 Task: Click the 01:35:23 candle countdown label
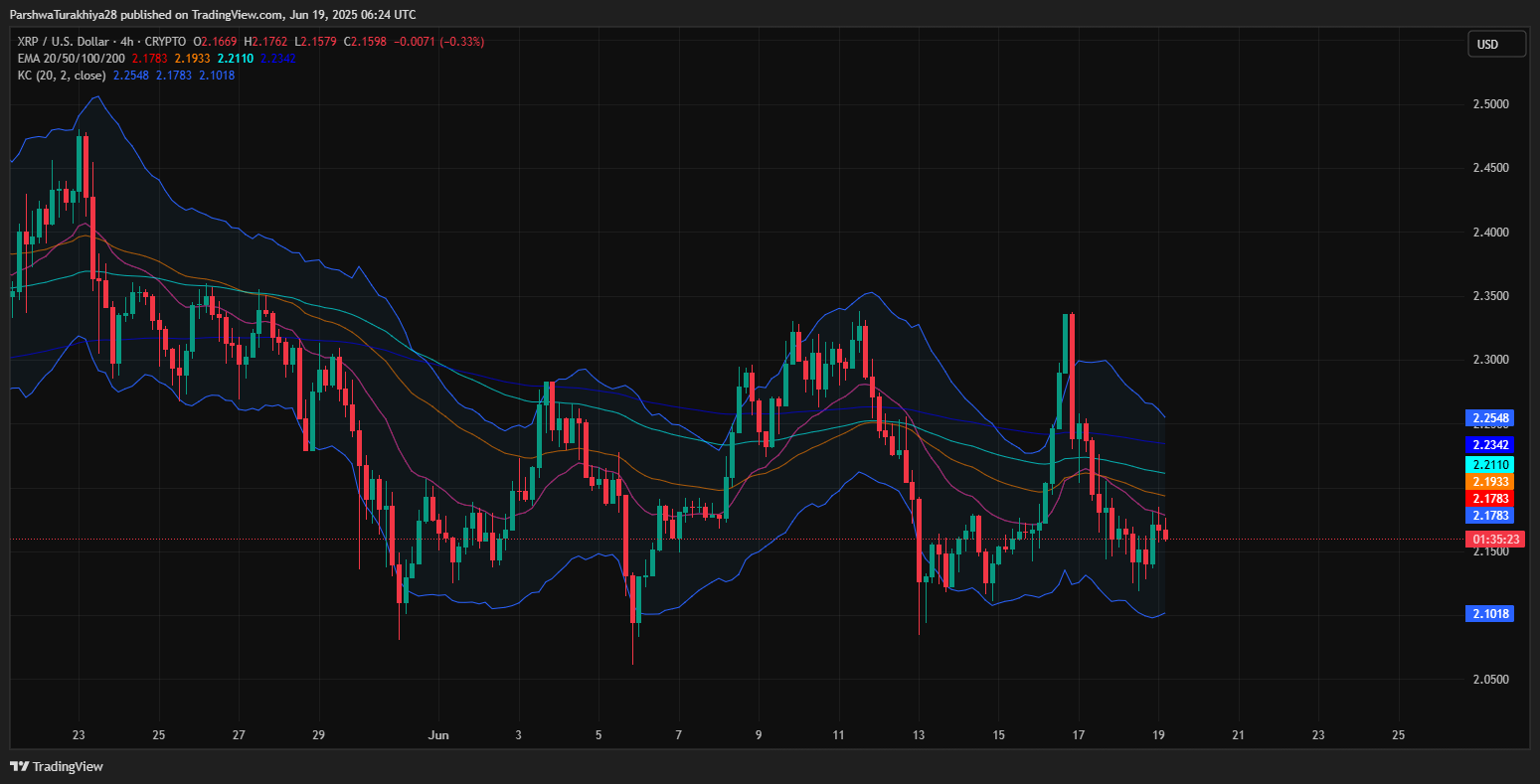click(1495, 540)
